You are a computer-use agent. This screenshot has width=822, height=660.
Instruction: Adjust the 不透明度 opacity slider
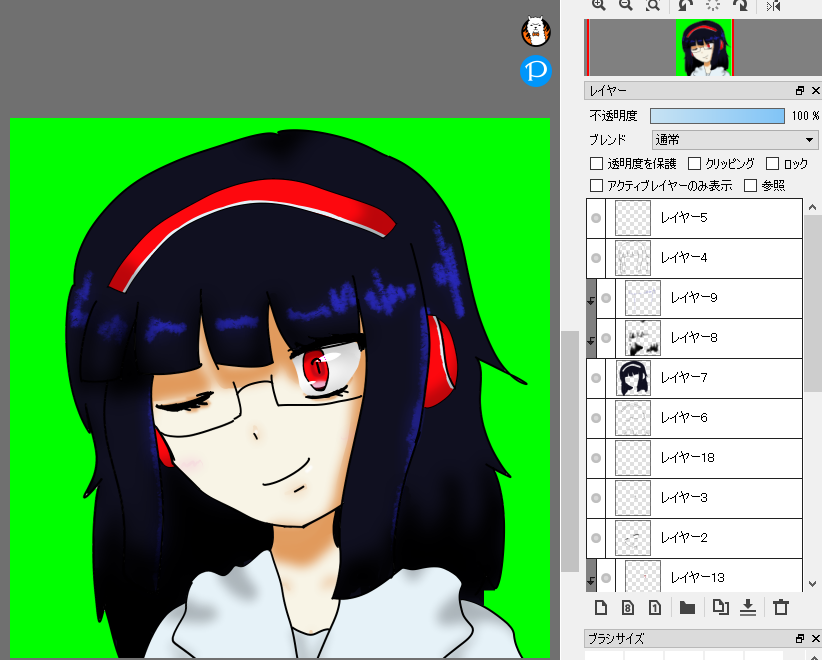[x=717, y=116]
